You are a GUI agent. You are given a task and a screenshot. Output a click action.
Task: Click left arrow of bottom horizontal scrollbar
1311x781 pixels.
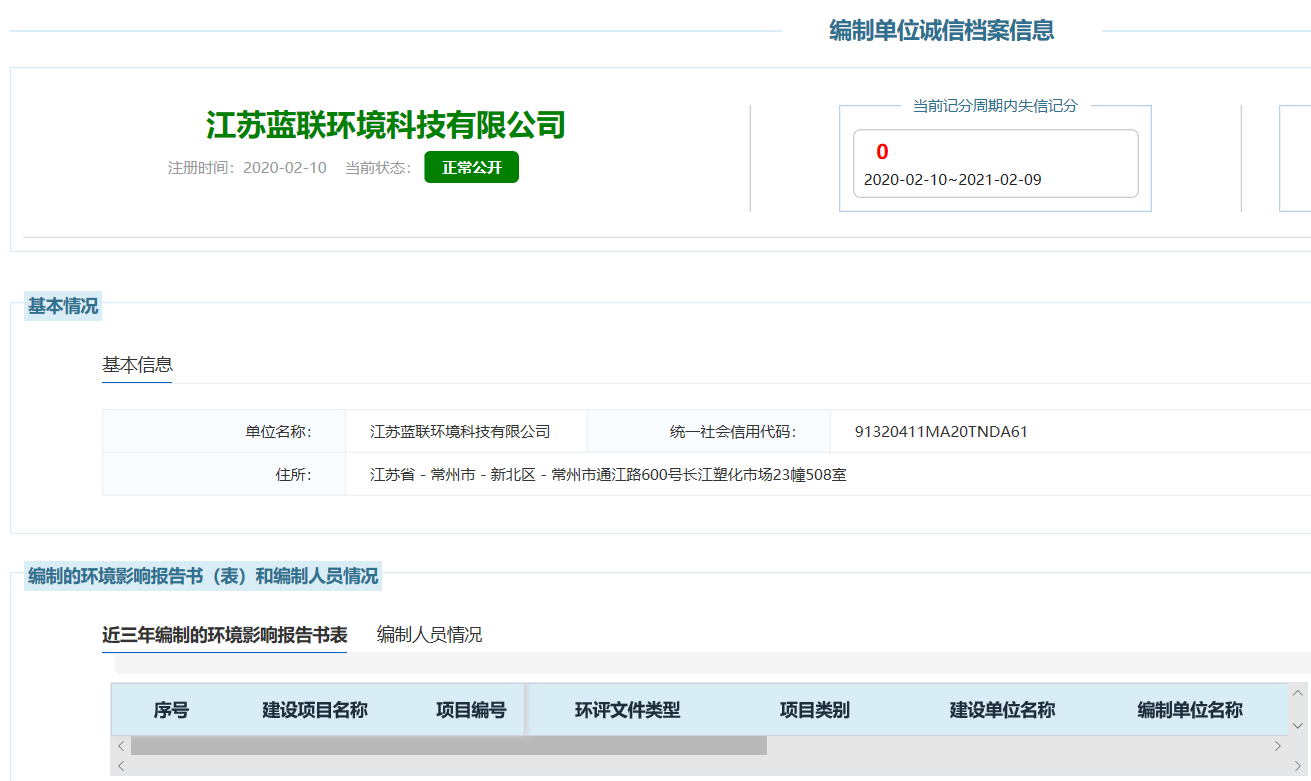(x=121, y=766)
